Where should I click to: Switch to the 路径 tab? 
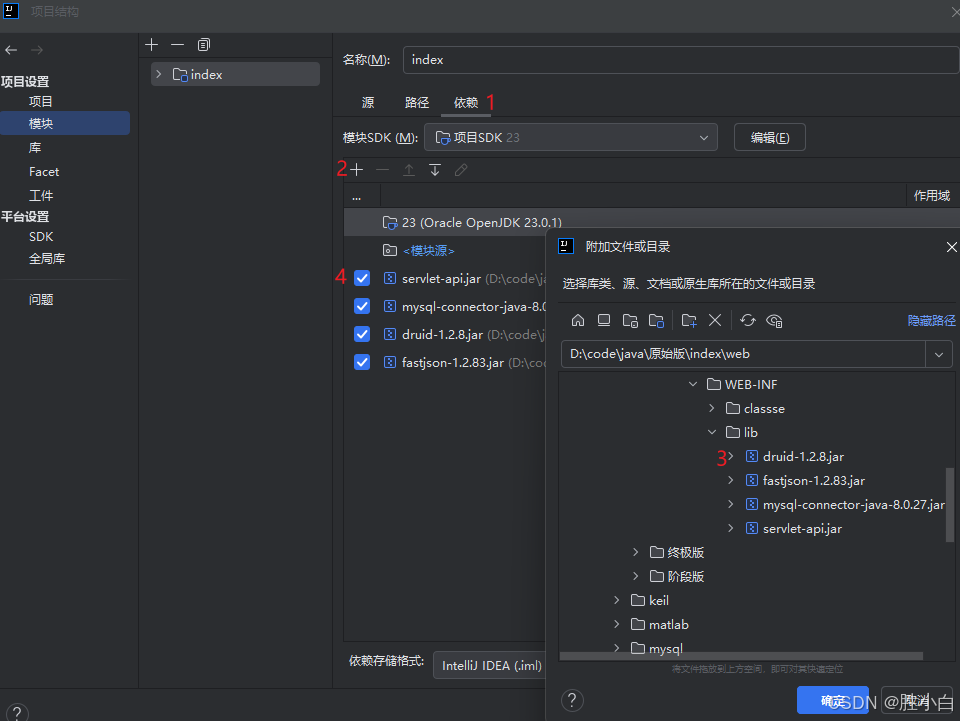click(x=417, y=103)
